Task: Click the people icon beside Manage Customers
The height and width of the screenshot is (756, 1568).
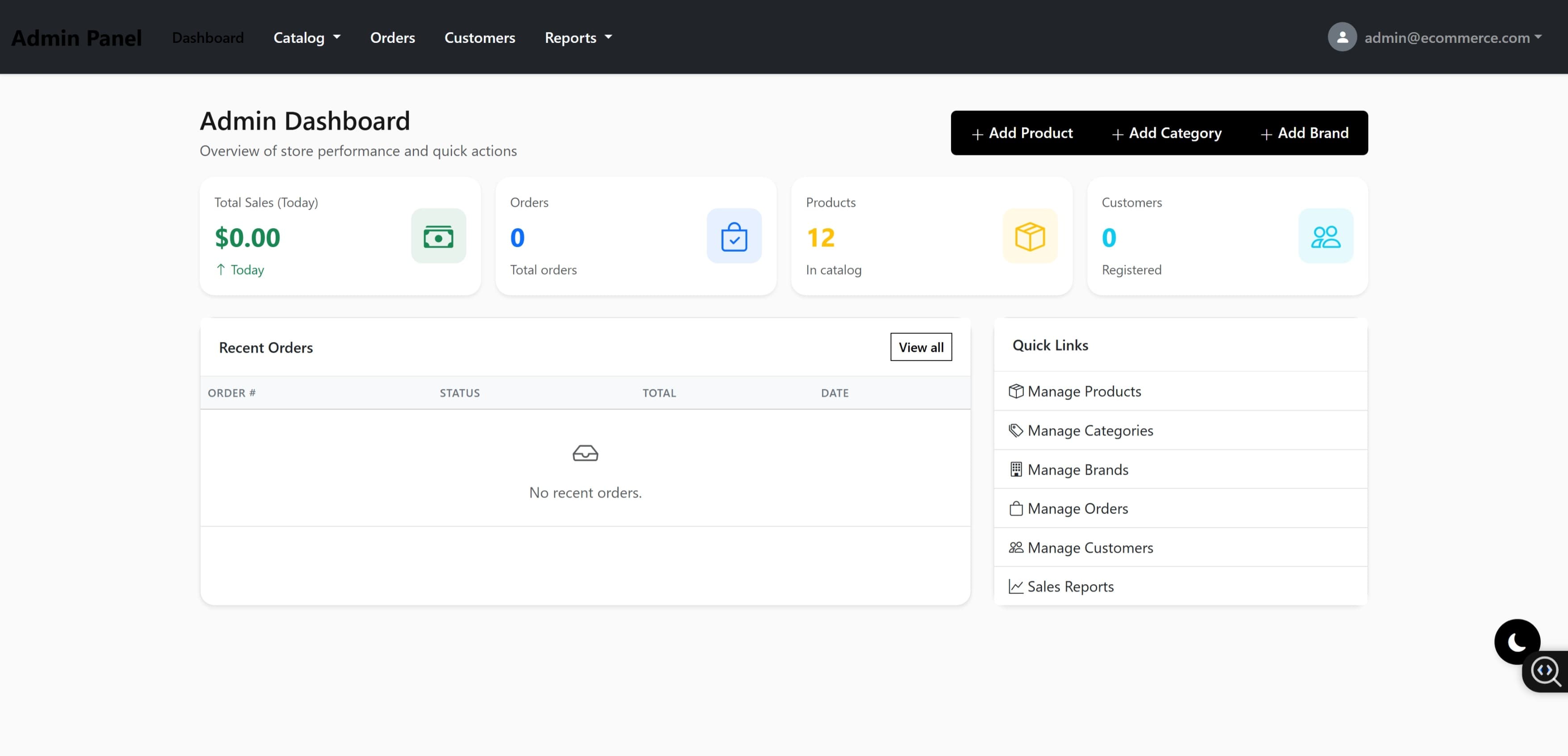Action: point(1016,547)
